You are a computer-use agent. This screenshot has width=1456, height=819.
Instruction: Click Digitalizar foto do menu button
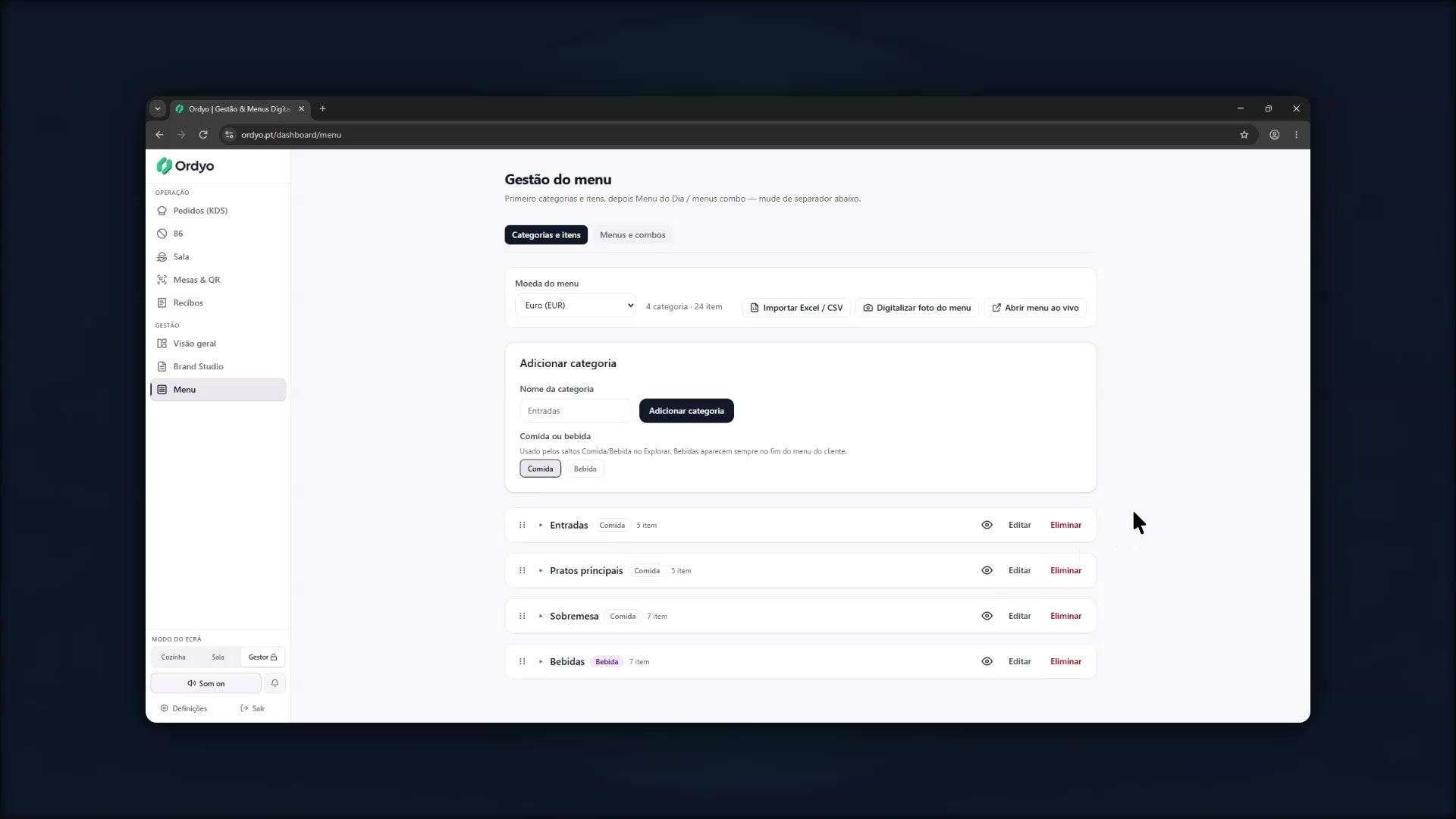(917, 308)
